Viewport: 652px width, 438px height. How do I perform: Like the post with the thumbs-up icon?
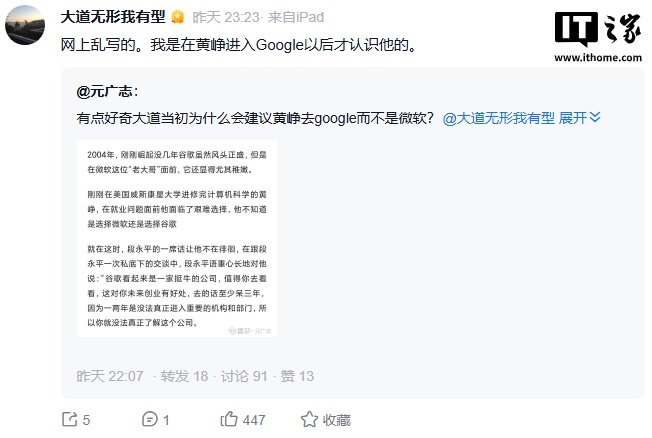[x=228, y=419]
